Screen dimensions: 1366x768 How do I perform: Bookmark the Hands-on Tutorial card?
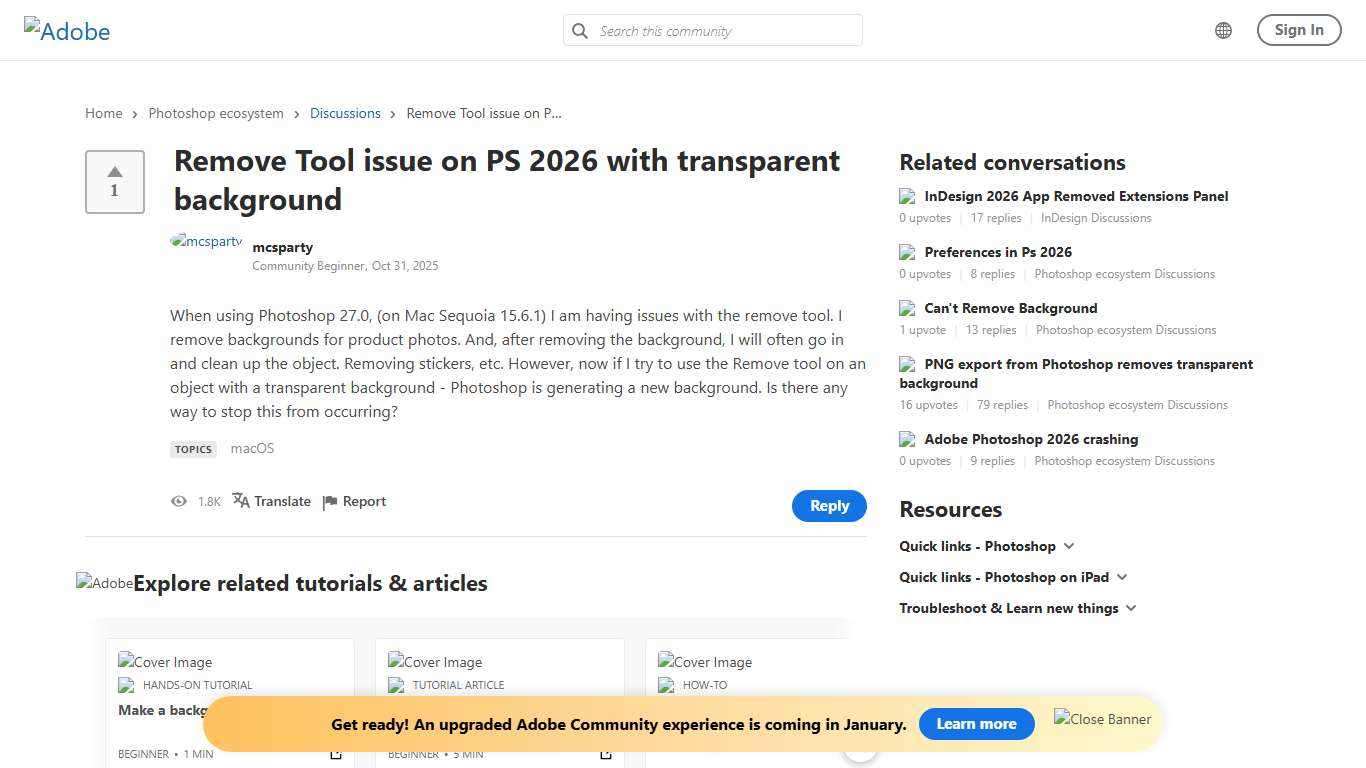tap(336, 754)
